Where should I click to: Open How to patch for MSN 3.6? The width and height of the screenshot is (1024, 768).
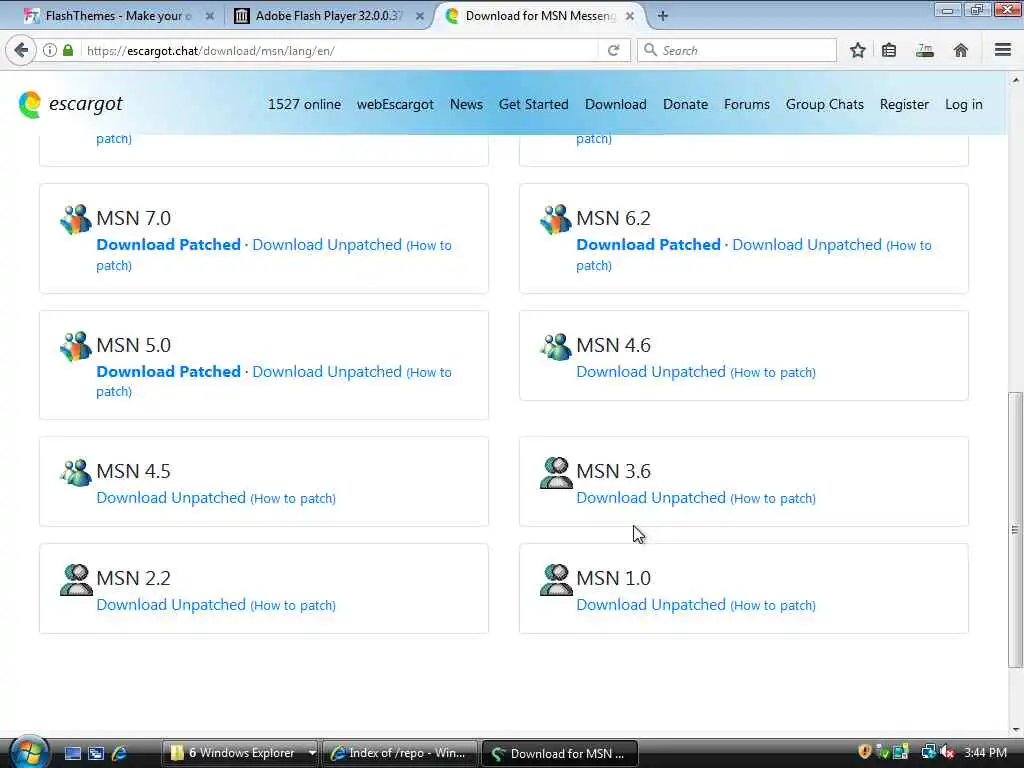(773, 498)
